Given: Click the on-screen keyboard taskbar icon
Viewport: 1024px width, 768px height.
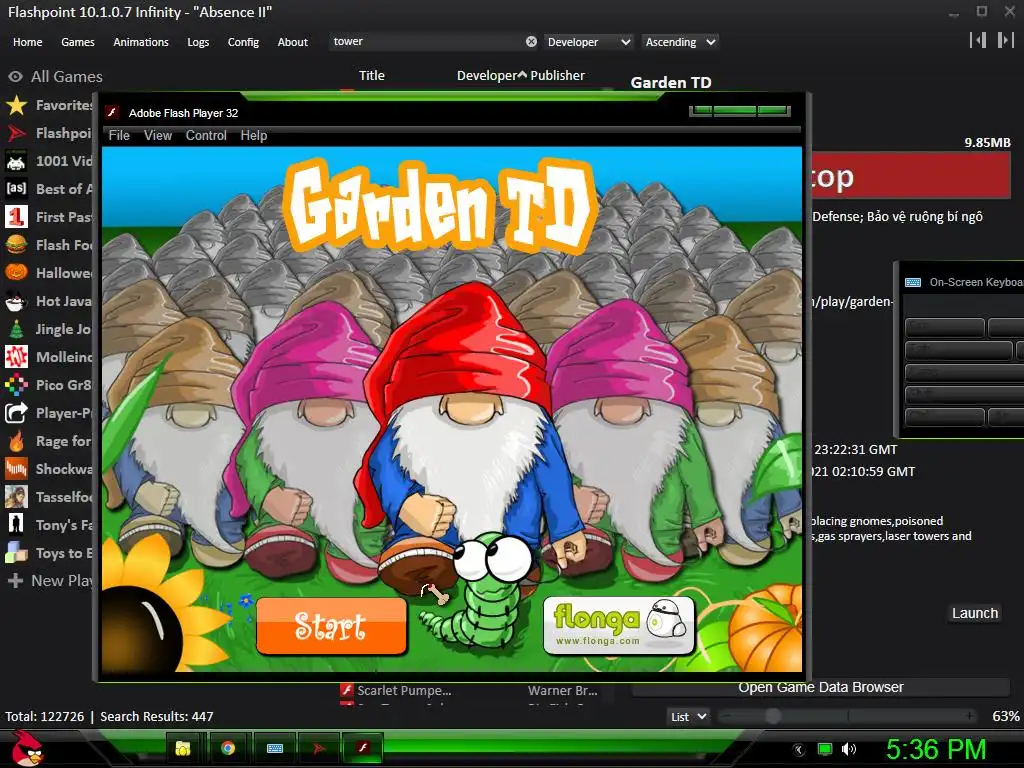Looking at the screenshot, I should tap(275, 748).
